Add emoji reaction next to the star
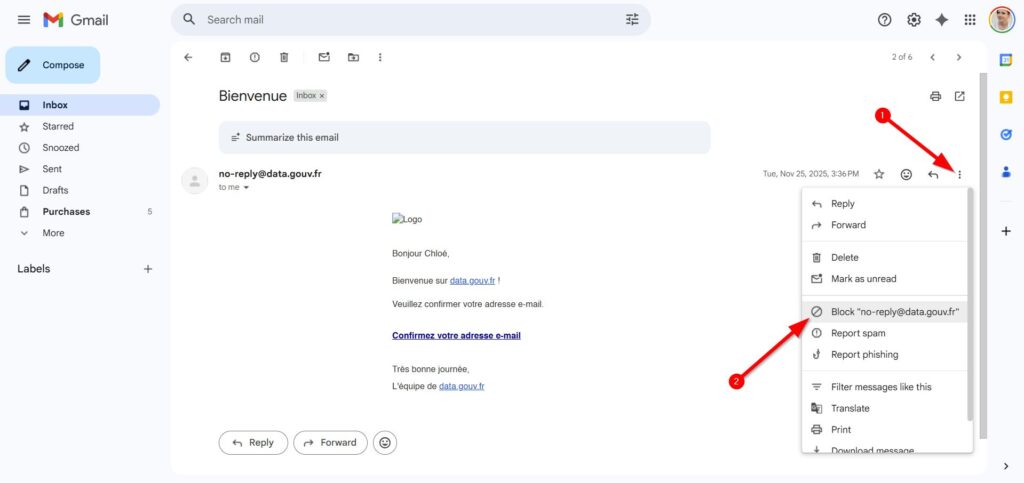This screenshot has height=483, width=1024. click(x=906, y=174)
